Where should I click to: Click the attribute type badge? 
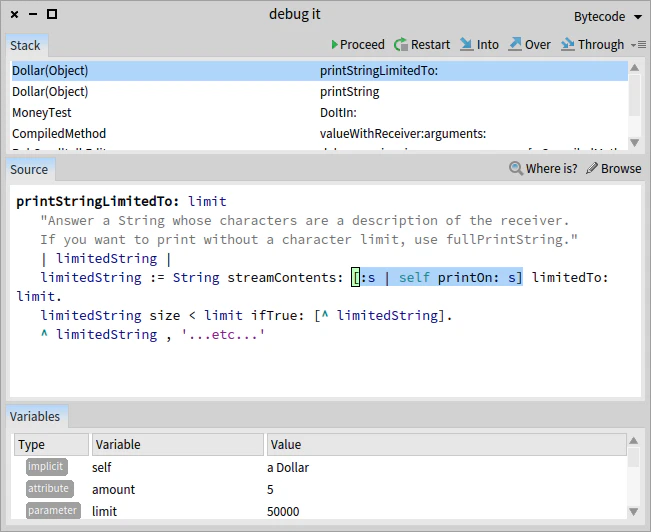tap(49, 488)
